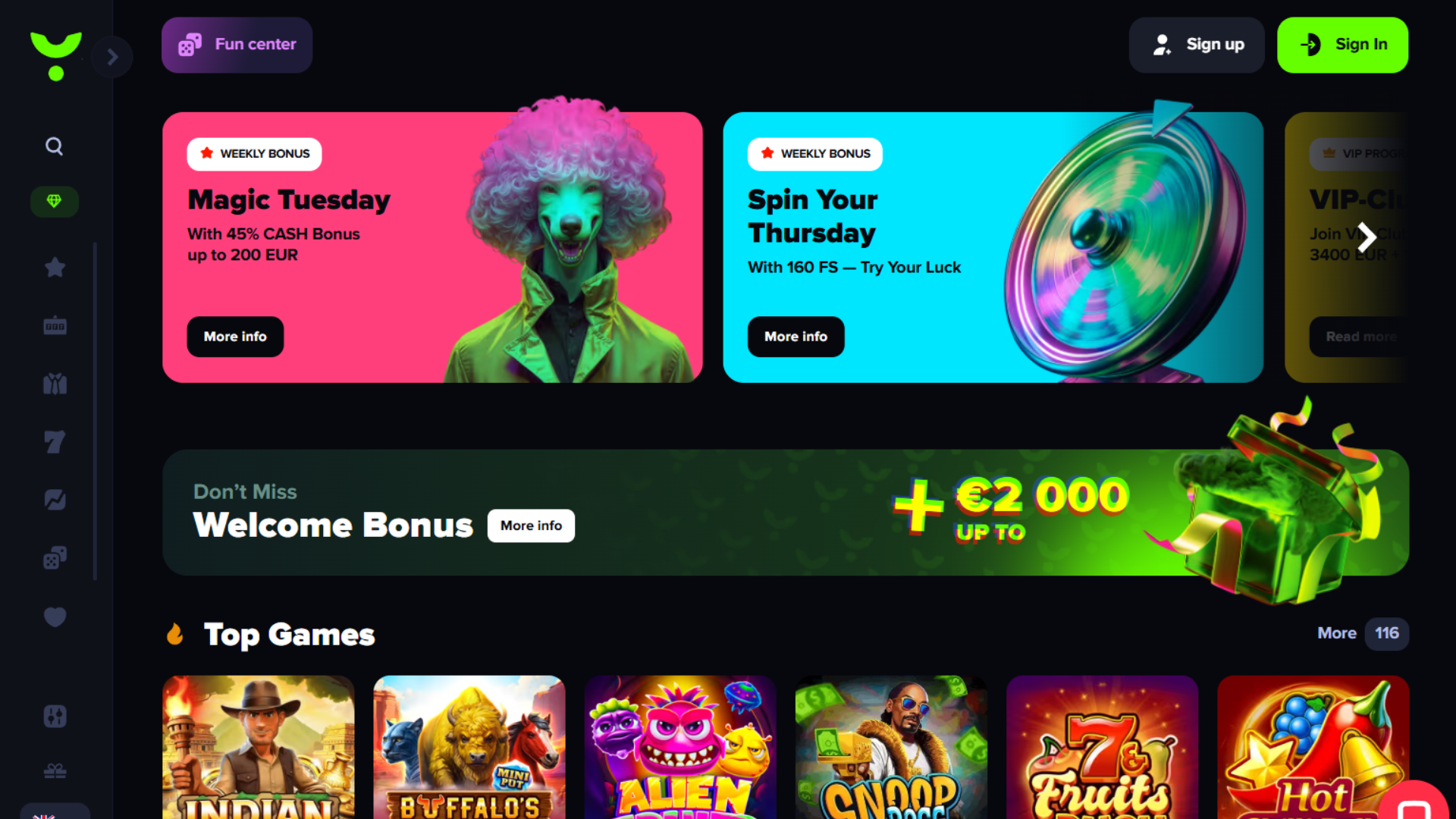Image resolution: width=1456 pixels, height=819 pixels.
Task: Open the heart favorites sidebar icon
Action: (x=55, y=617)
